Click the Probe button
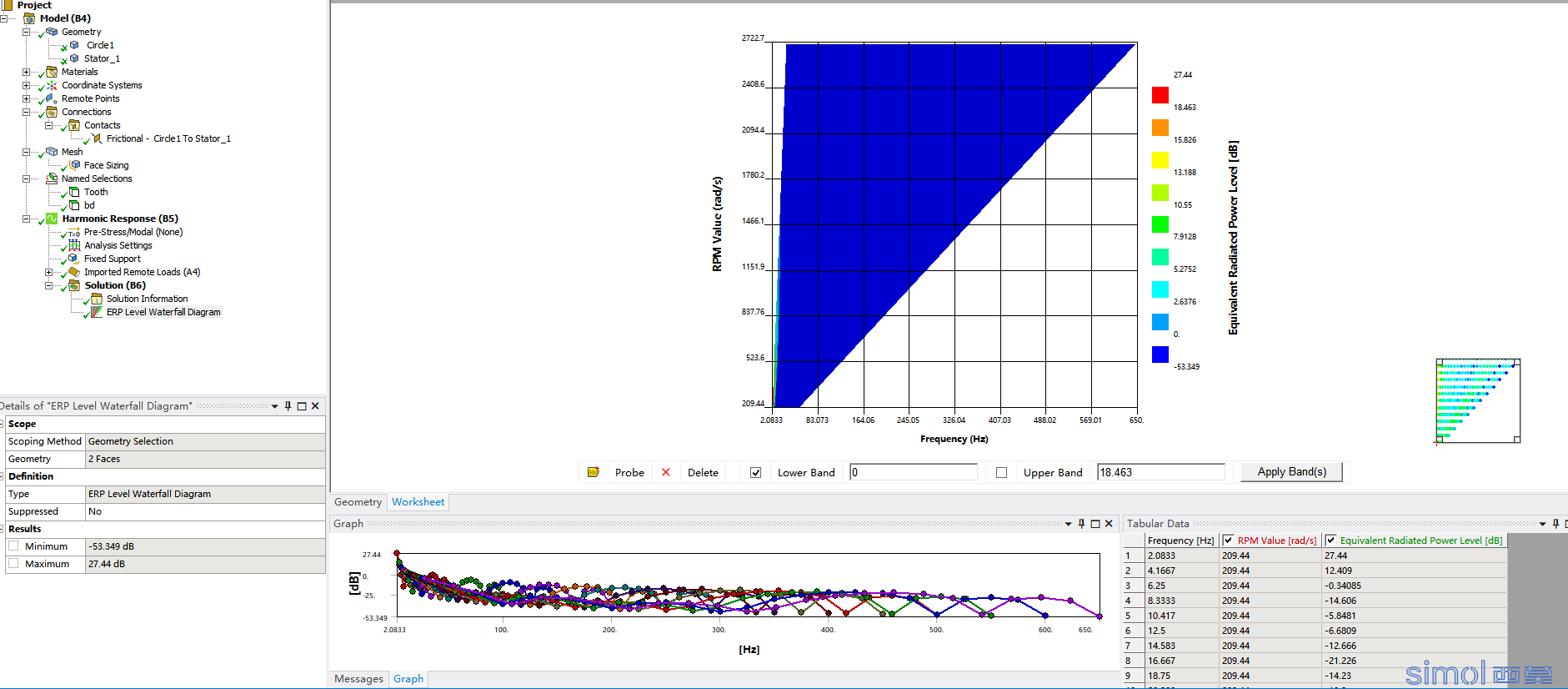The height and width of the screenshot is (689, 1568). (629, 472)
